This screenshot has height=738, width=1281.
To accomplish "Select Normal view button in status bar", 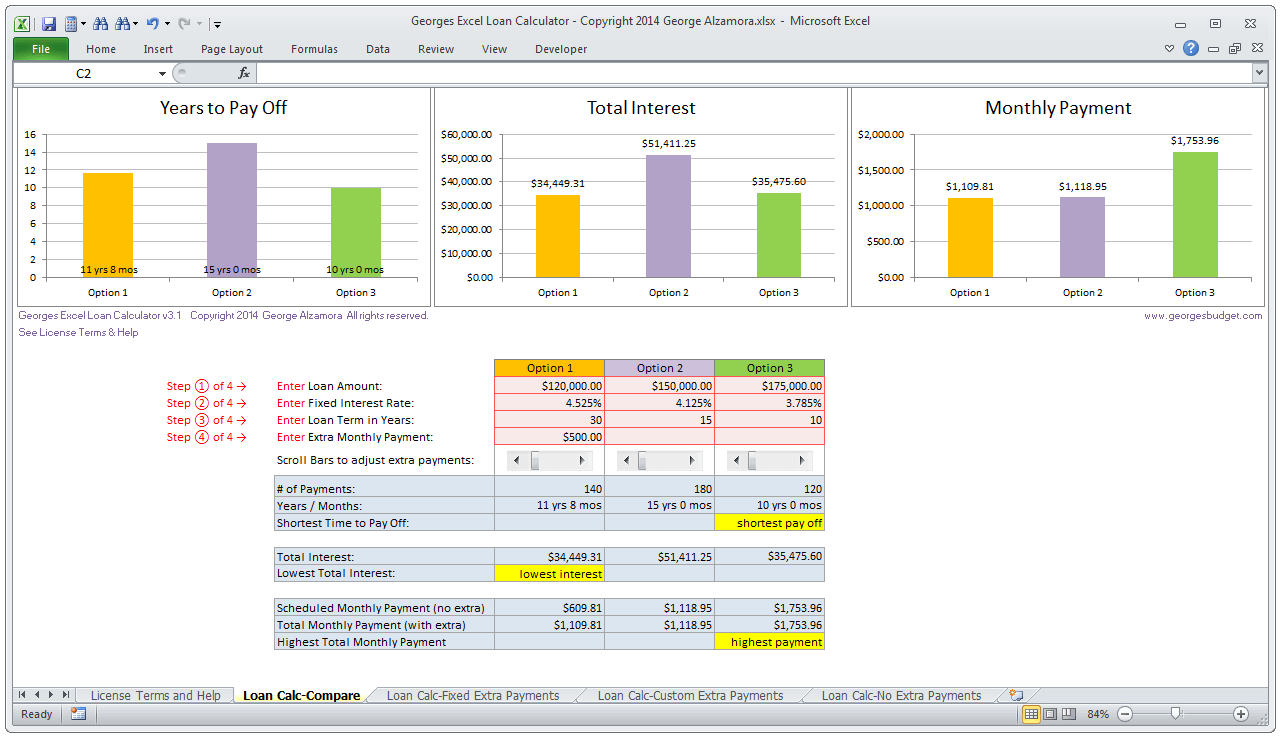I will [1031, 714].
